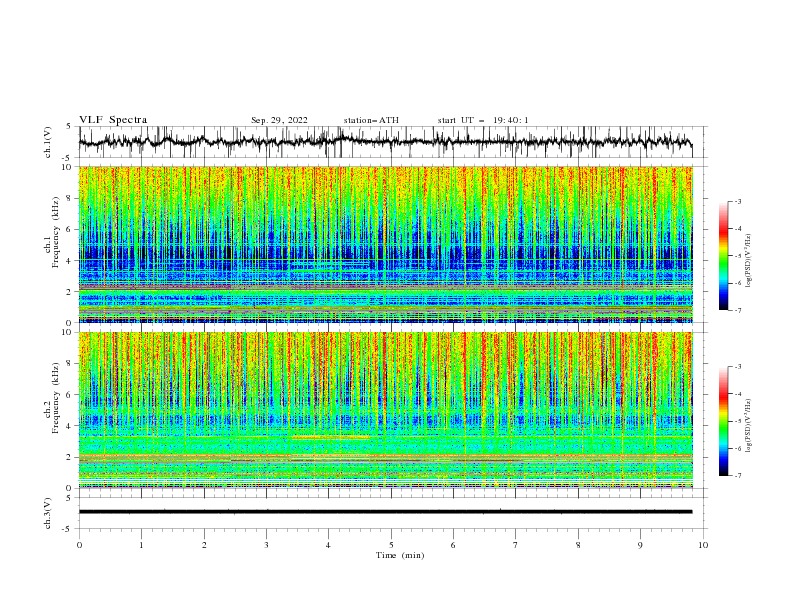Viewport: 792px width, 612px height.
Task: Click the ch.2 spectrogram panel
Action: 385,410
